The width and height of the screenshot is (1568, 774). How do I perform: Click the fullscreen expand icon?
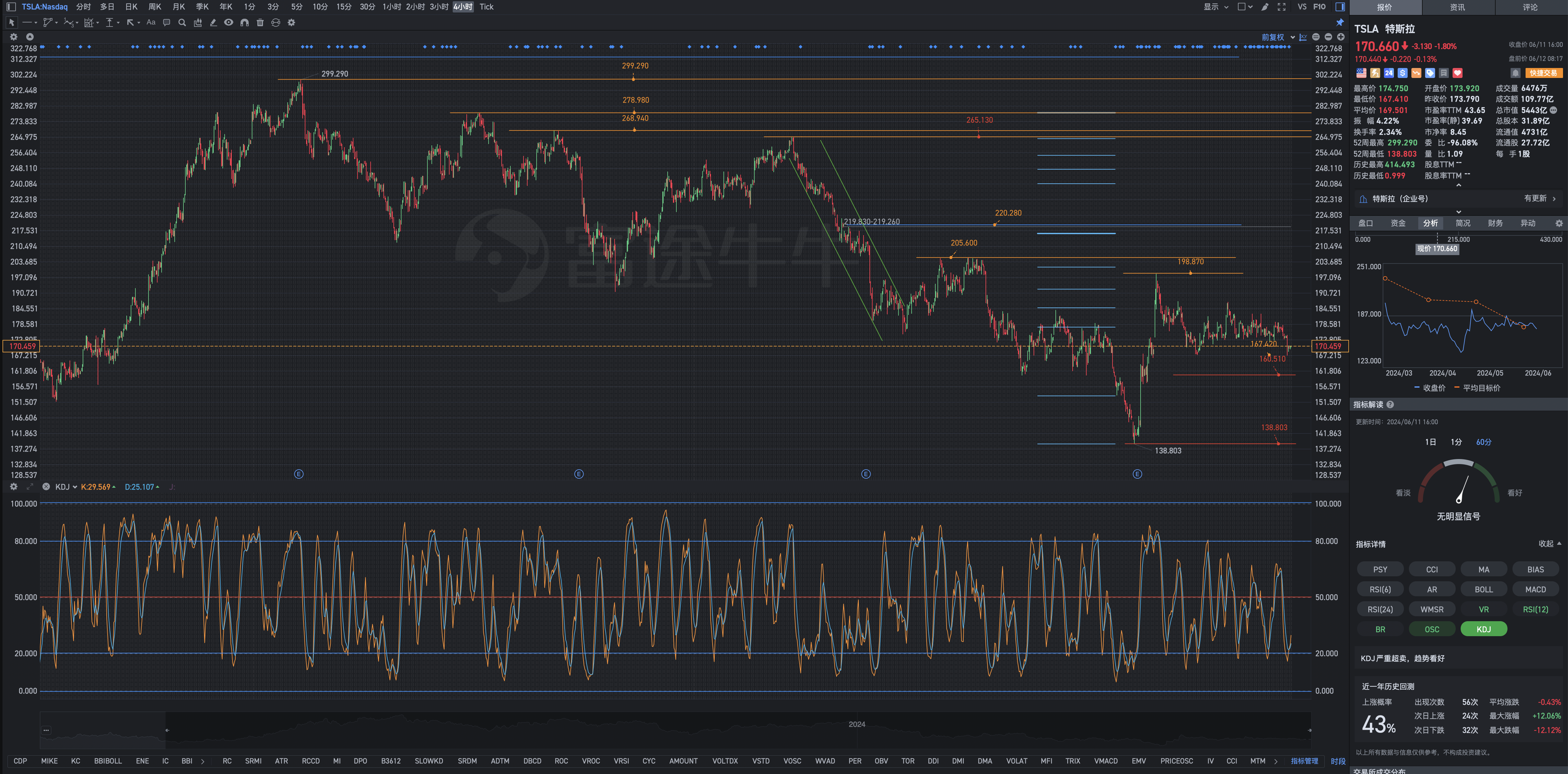coord(1281,7)
